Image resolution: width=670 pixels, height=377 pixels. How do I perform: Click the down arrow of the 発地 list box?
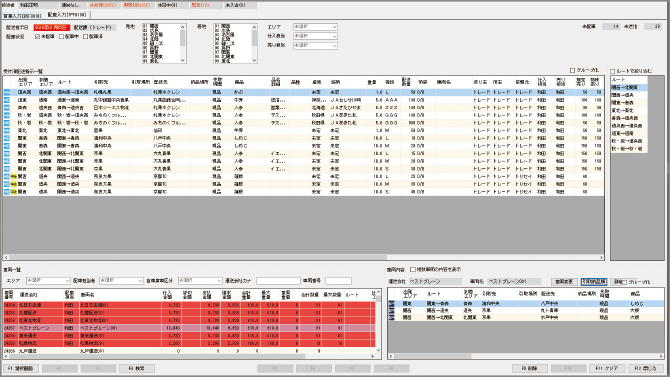coord(182,60)
